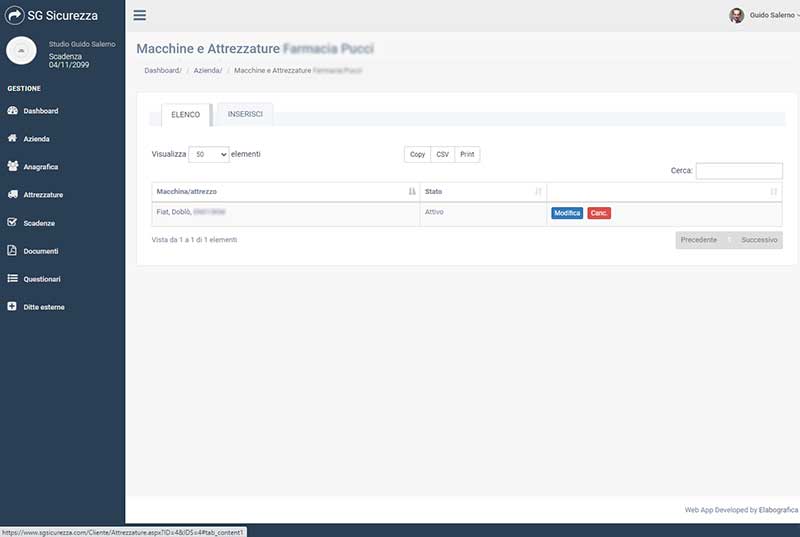Click the Vista da 1 a 1 text
800x537 pixels.
coord(194,240)
